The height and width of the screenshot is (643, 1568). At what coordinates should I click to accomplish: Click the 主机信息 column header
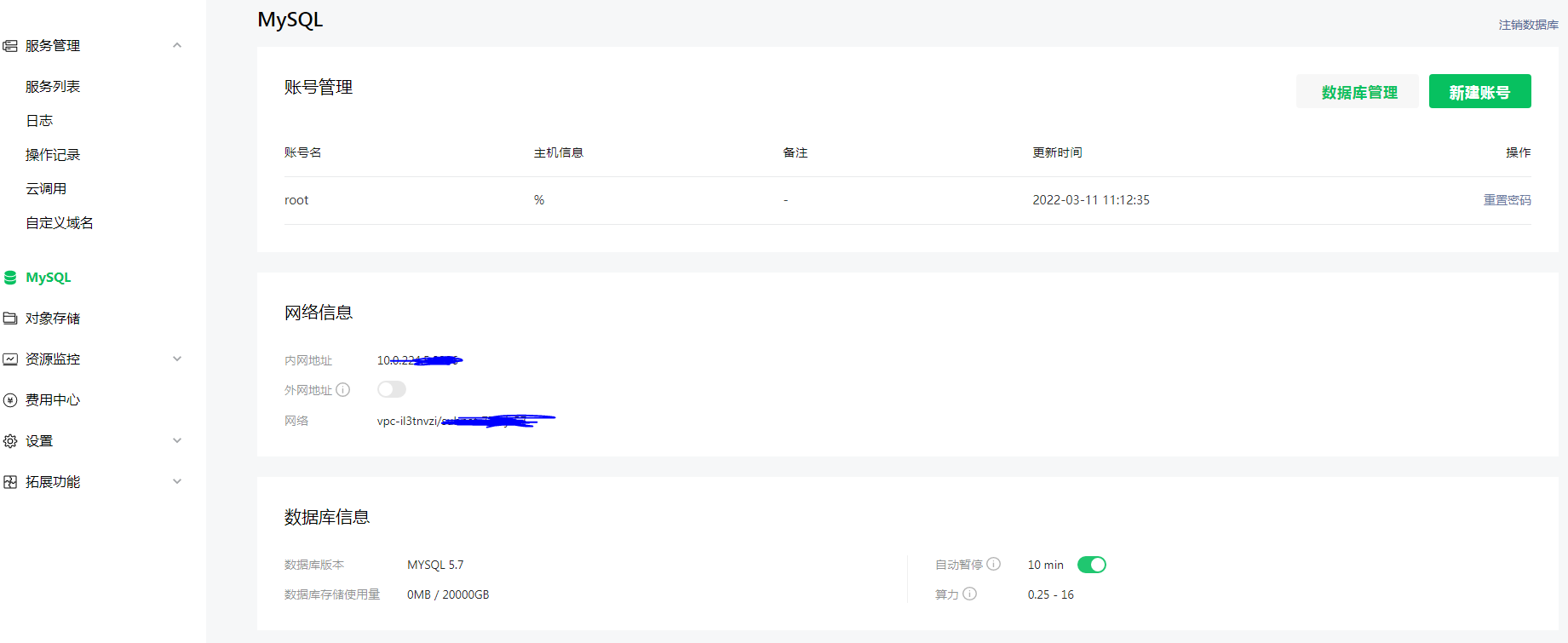click(x=559, y=152)
